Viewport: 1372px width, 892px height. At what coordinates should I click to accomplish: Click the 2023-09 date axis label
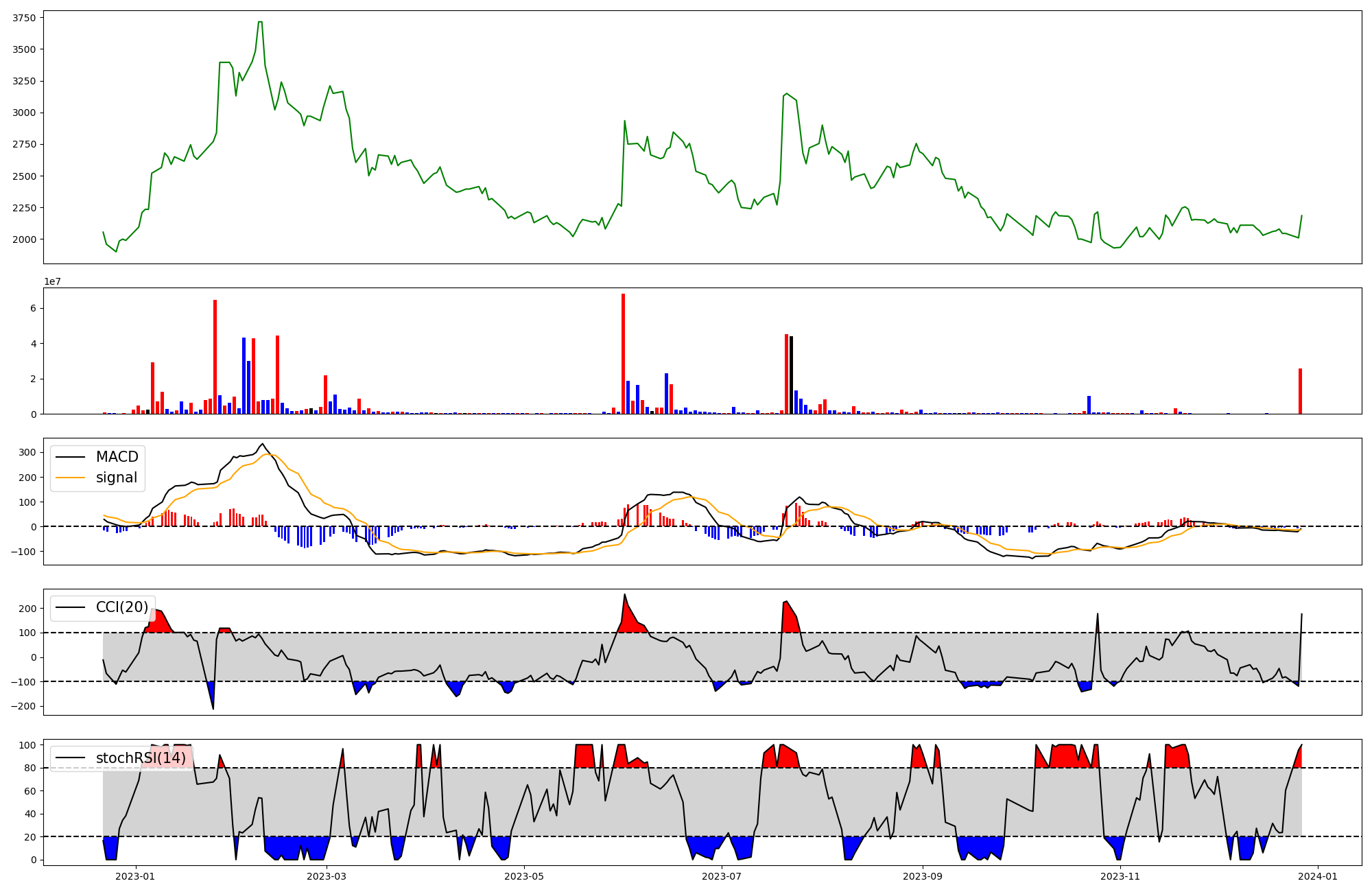click(x=922, y=876)
